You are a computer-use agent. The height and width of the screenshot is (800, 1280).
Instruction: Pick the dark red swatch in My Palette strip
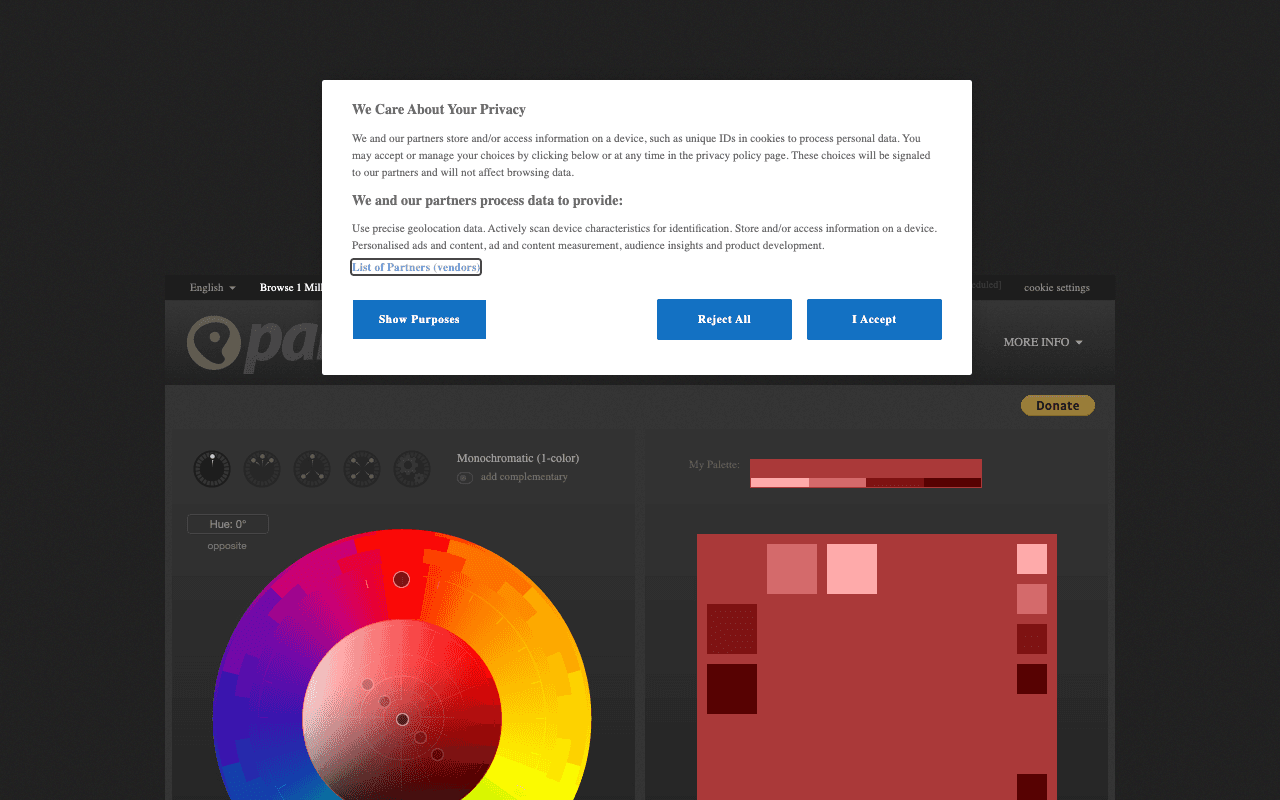click(895, 483)
